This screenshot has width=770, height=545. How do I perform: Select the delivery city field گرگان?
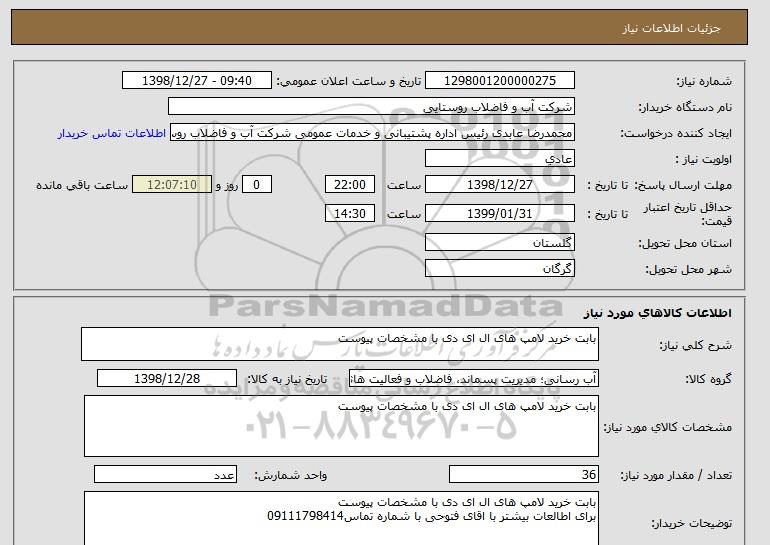[499, 269]
